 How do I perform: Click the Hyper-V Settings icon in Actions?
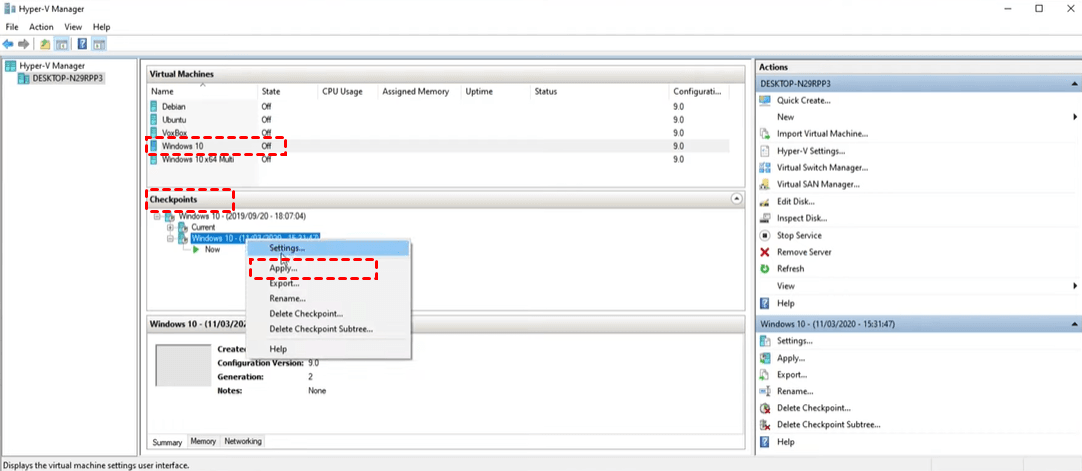point(765,151)
